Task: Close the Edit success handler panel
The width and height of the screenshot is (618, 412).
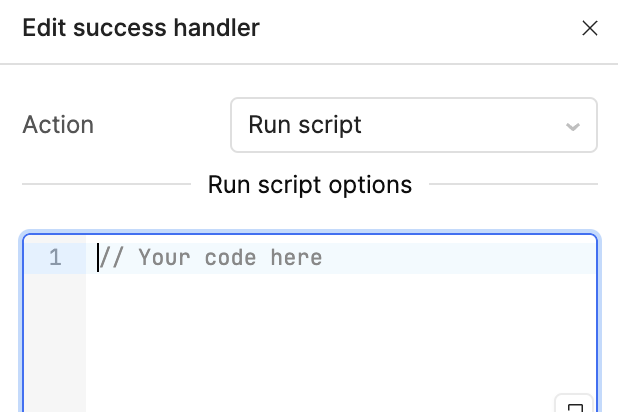Action: (x=590, y=28)
